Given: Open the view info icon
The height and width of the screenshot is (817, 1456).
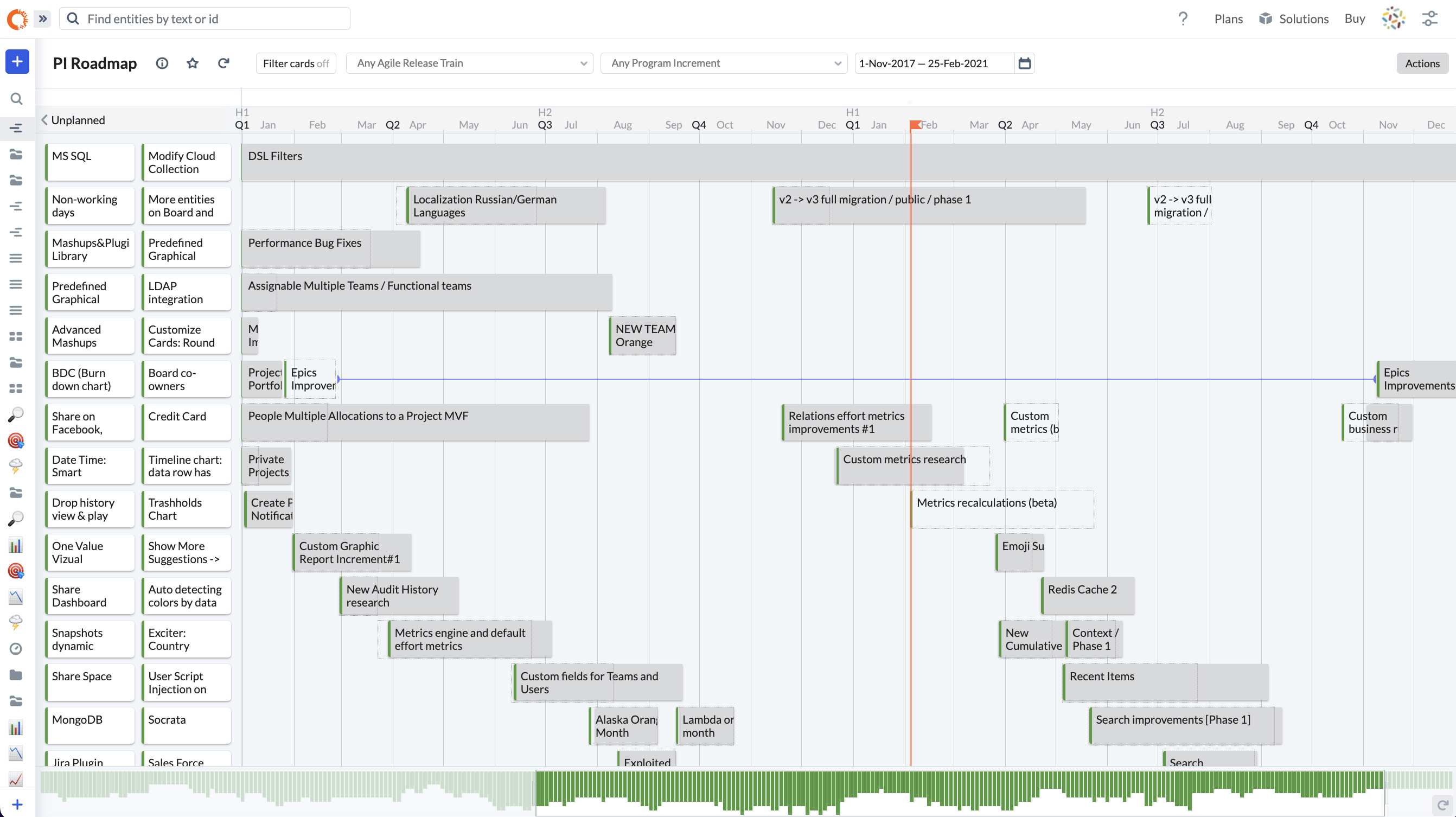Looking at the screenshot, I should coord(162,63).
